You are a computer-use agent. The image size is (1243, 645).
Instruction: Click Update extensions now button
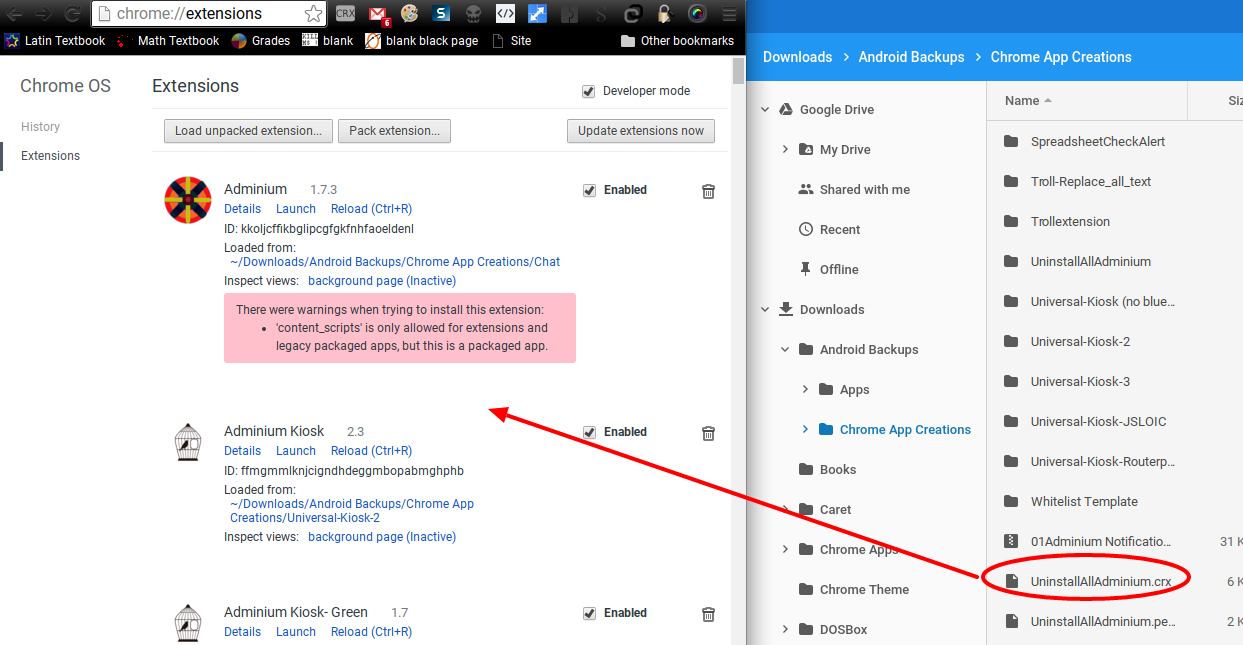[x=641, y=131]
